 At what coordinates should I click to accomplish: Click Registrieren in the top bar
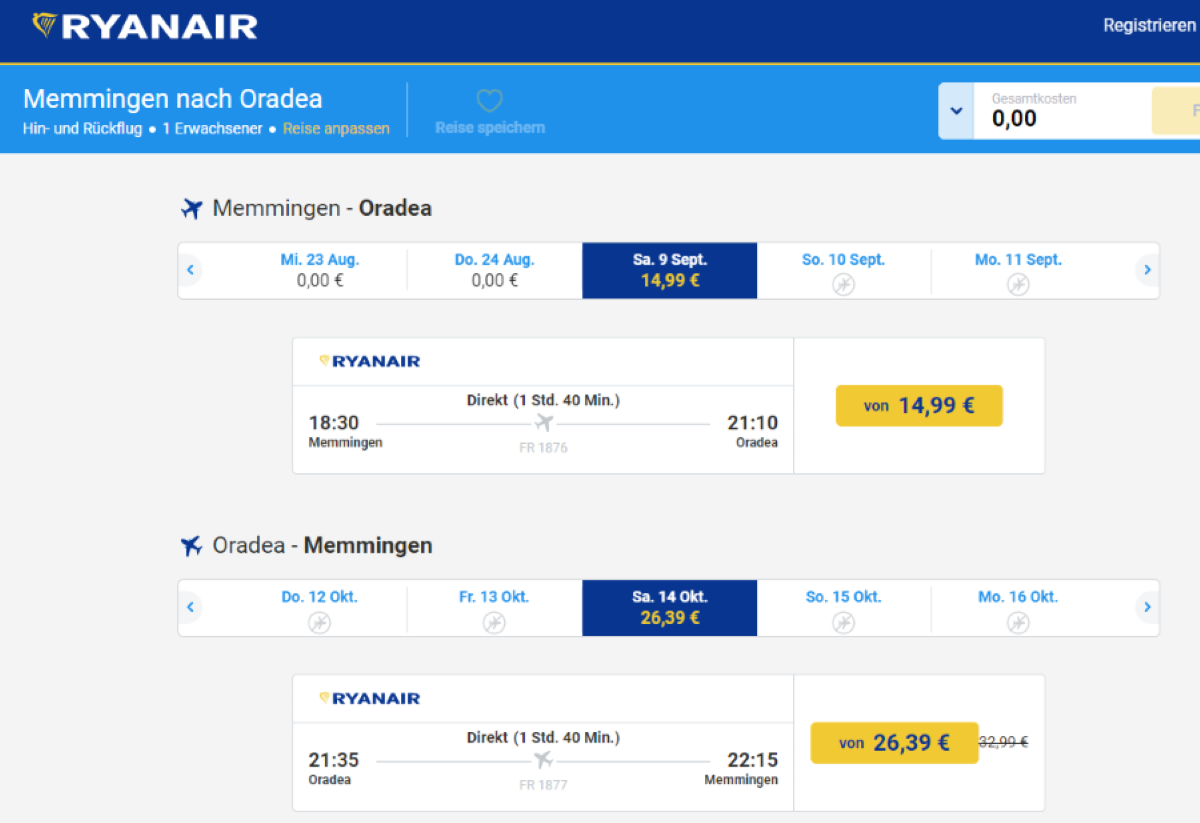[x=1148, y=26]
